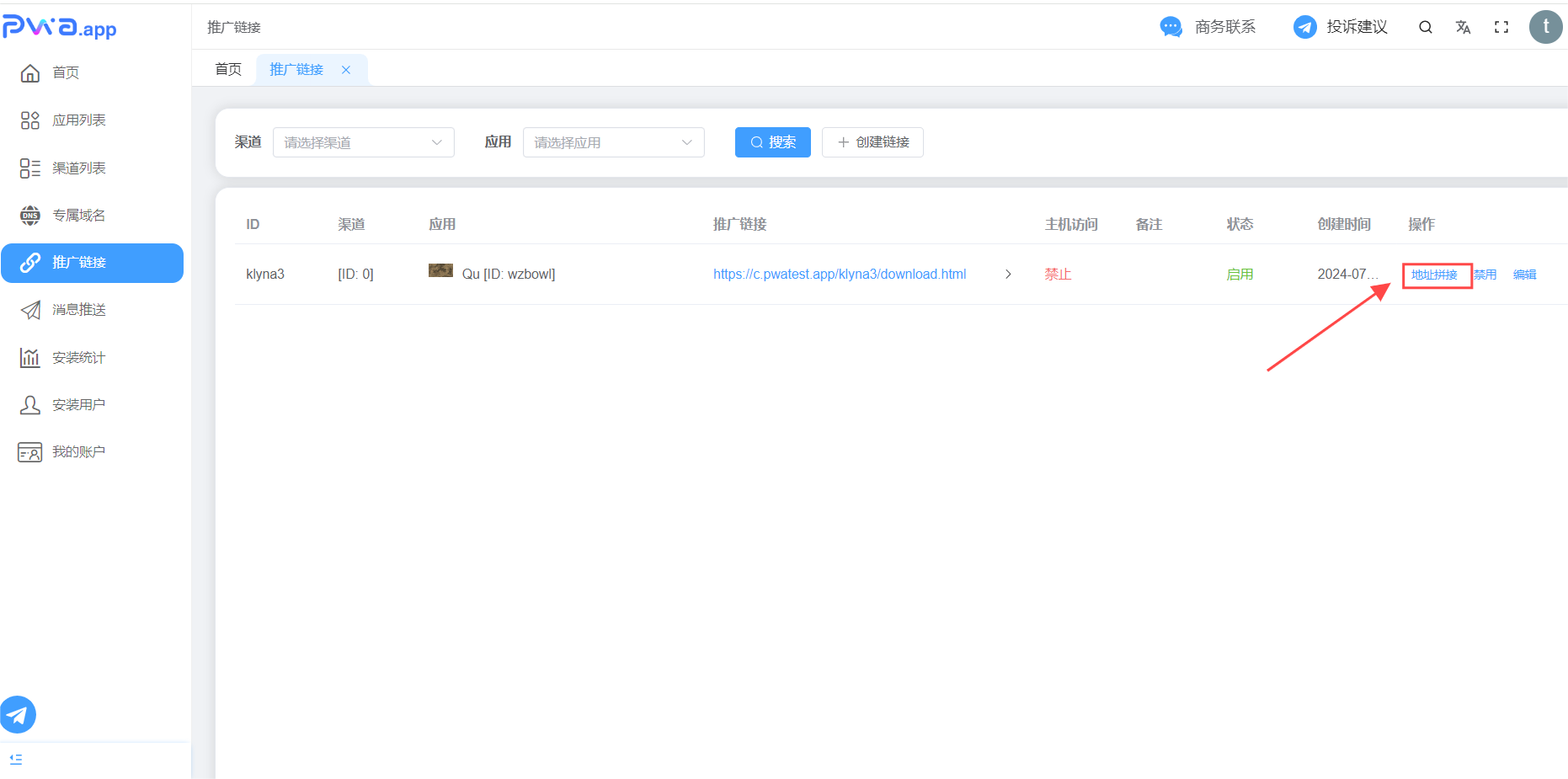Open the klyna3 download.html promo link
Image resolution: width=1568 pixels, height=779 pixels.
coord(839,275)
